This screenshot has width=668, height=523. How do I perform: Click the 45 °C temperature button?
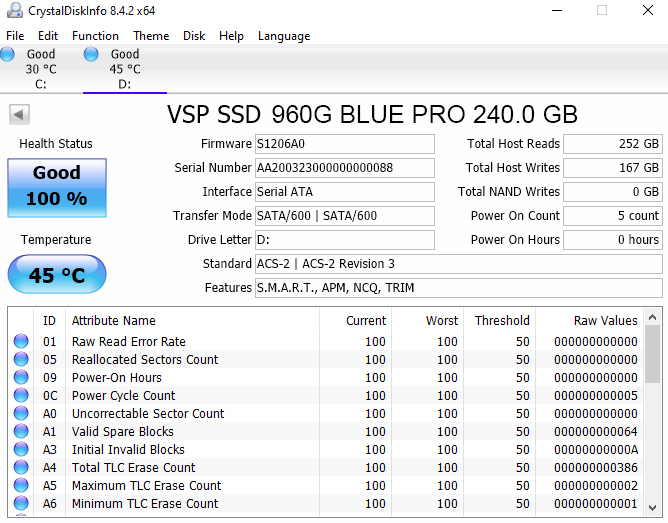pyautogui.click(x=57, y=274)
